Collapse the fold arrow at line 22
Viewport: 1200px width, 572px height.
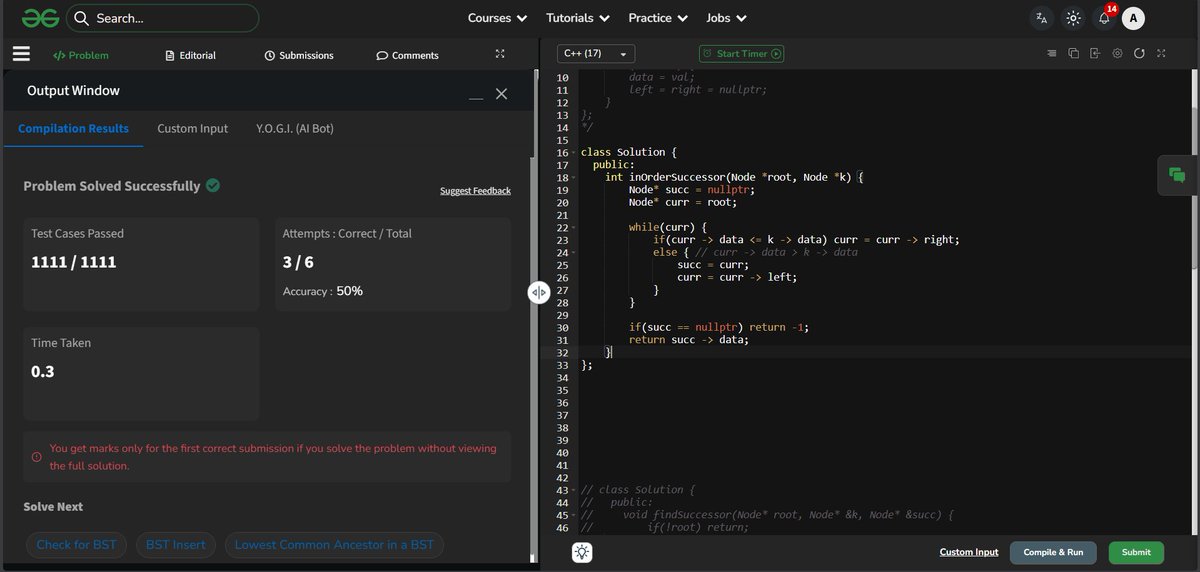[573, 227]
